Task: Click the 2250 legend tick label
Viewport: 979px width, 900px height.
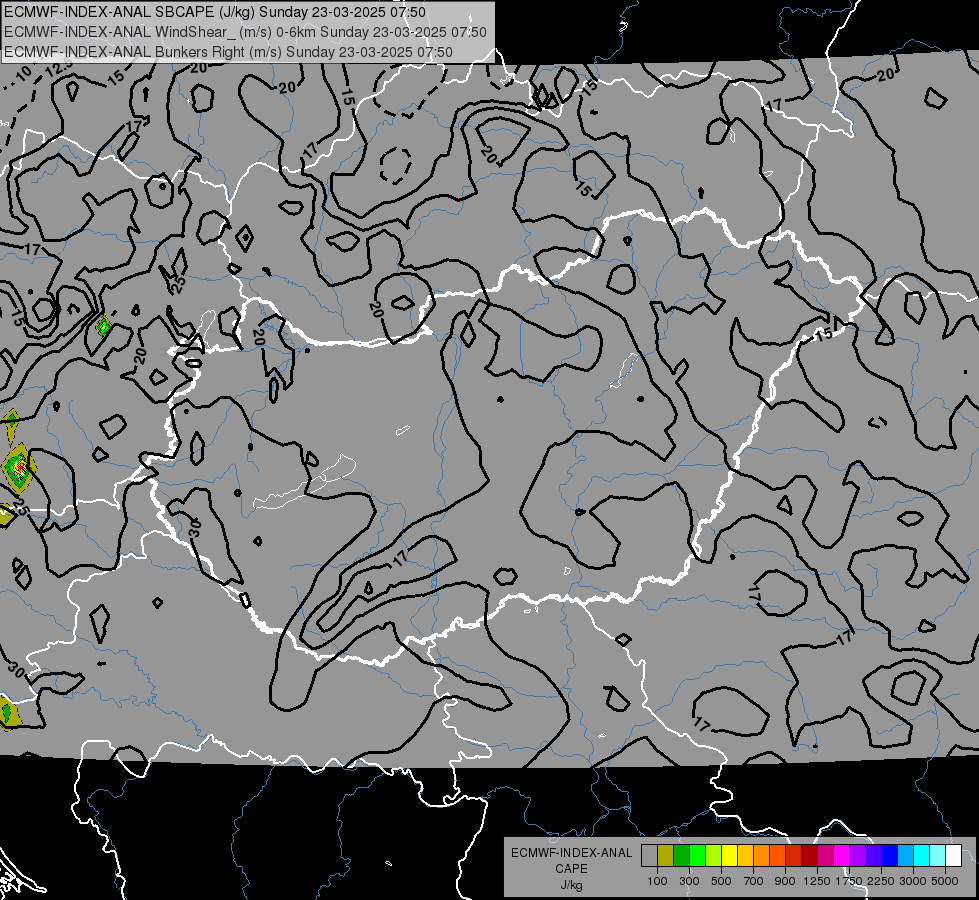Action: tap(881, 881)
